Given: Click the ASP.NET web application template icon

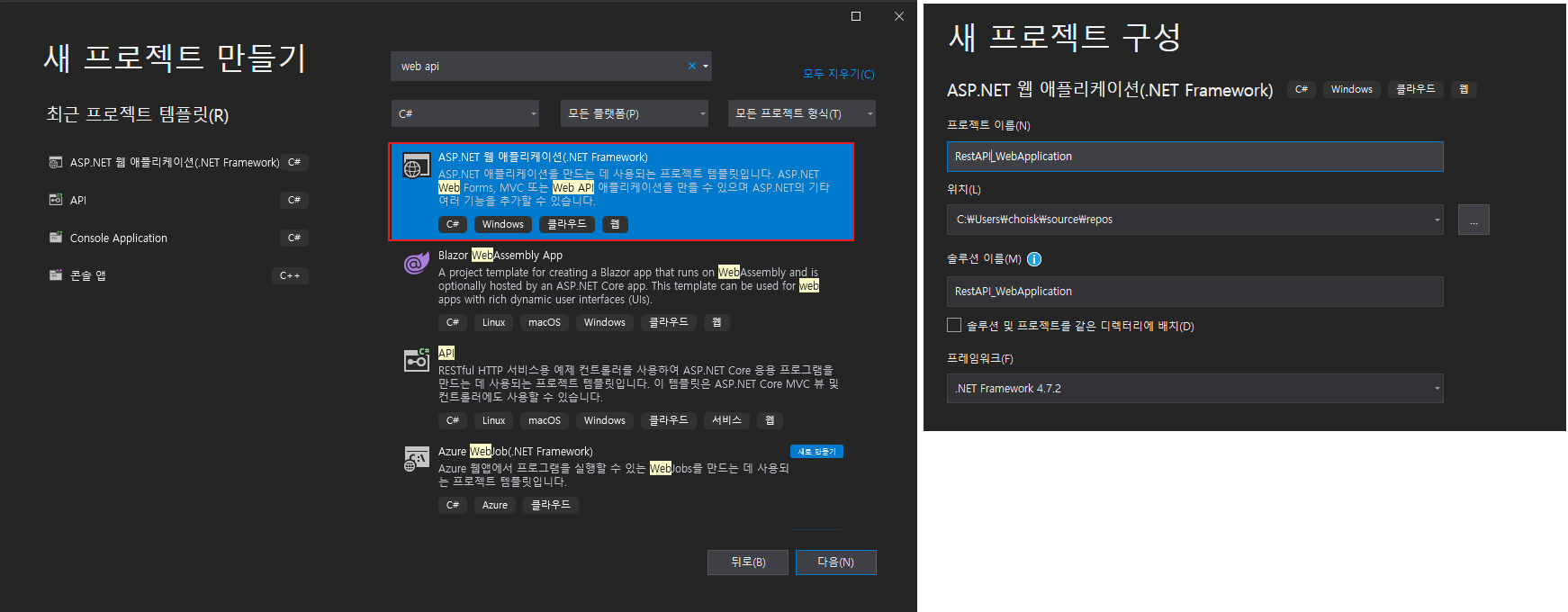Looking at the screenshot, I should pyautogui.click(x=417, y=166).
